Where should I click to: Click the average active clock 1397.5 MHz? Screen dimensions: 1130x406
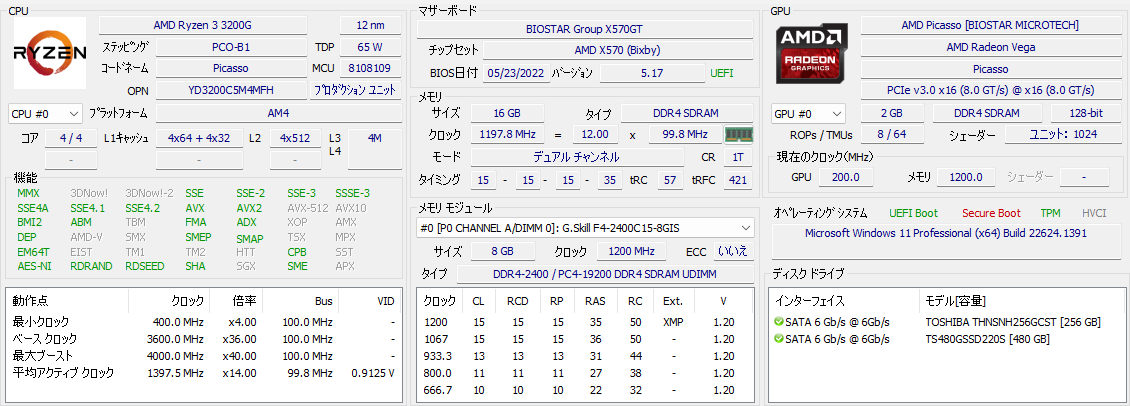pyautogui.click(x=176, y=373)
